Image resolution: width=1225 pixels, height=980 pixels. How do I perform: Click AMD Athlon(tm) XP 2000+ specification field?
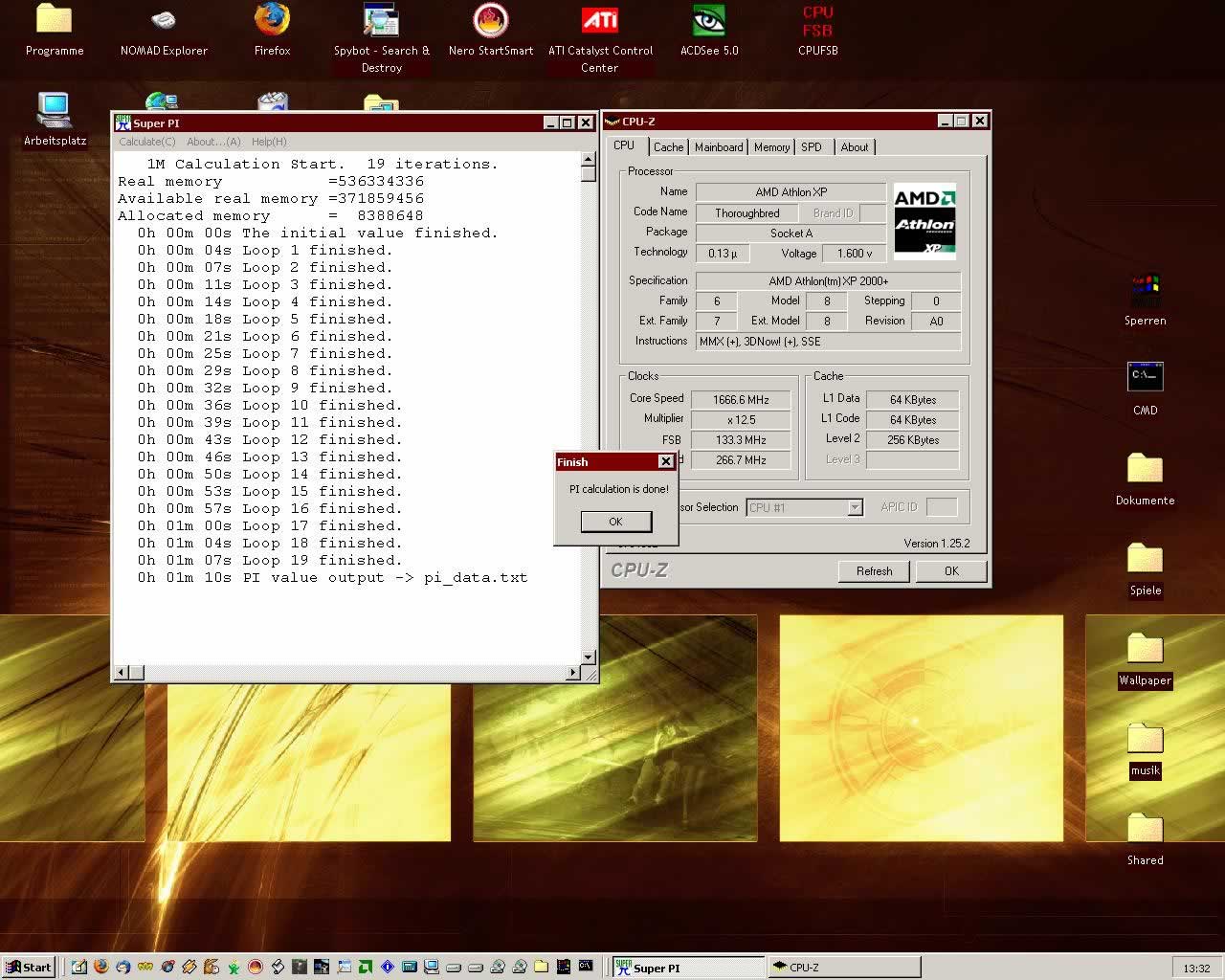[x=828, y=281]
